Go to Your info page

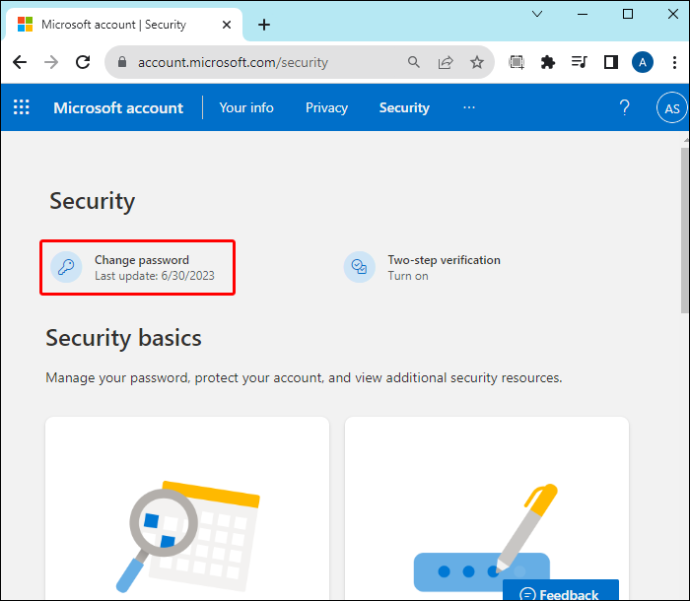tap(246, 108)
